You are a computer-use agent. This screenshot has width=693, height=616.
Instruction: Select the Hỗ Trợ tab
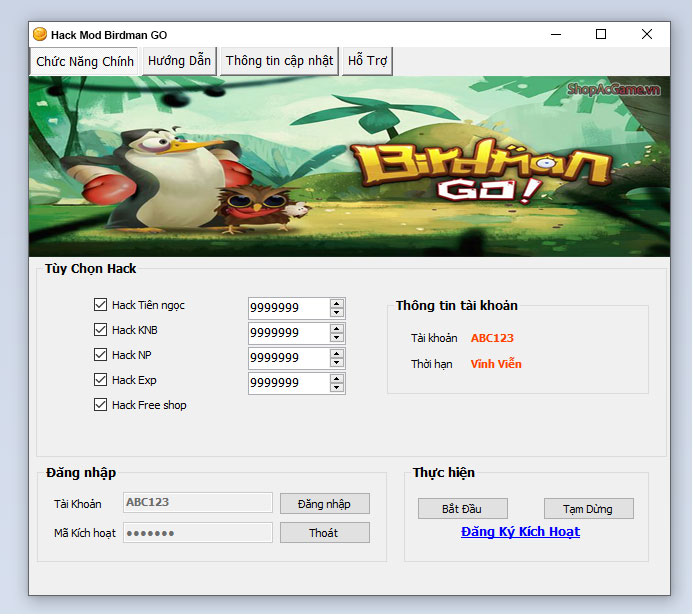coord(367,61)
